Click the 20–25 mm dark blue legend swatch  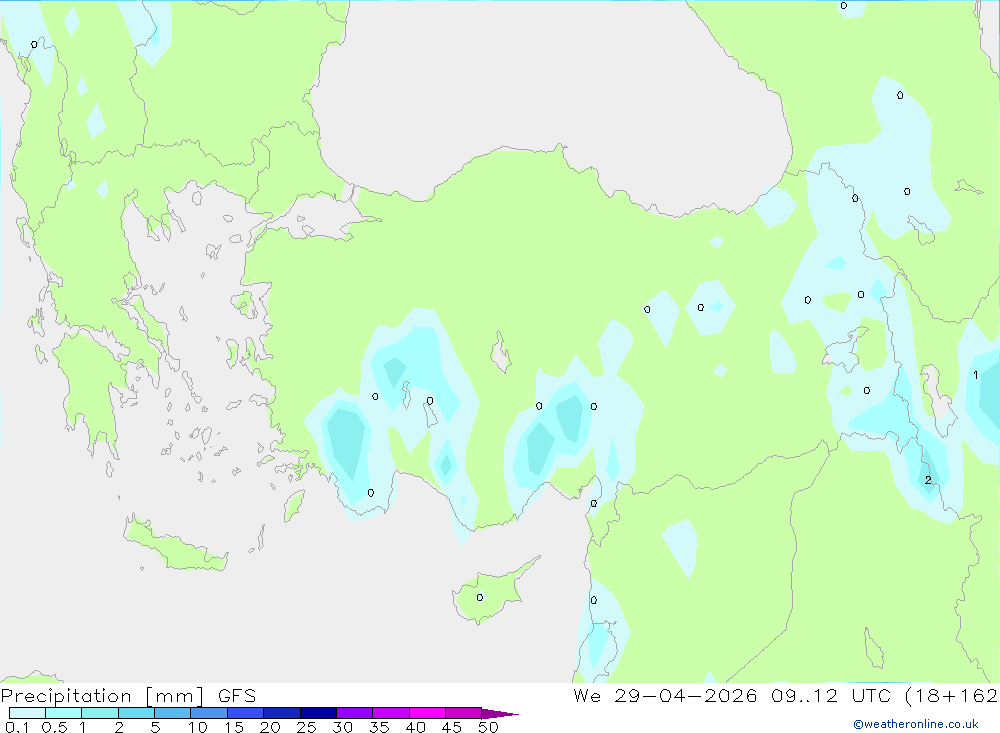(282, 713)
